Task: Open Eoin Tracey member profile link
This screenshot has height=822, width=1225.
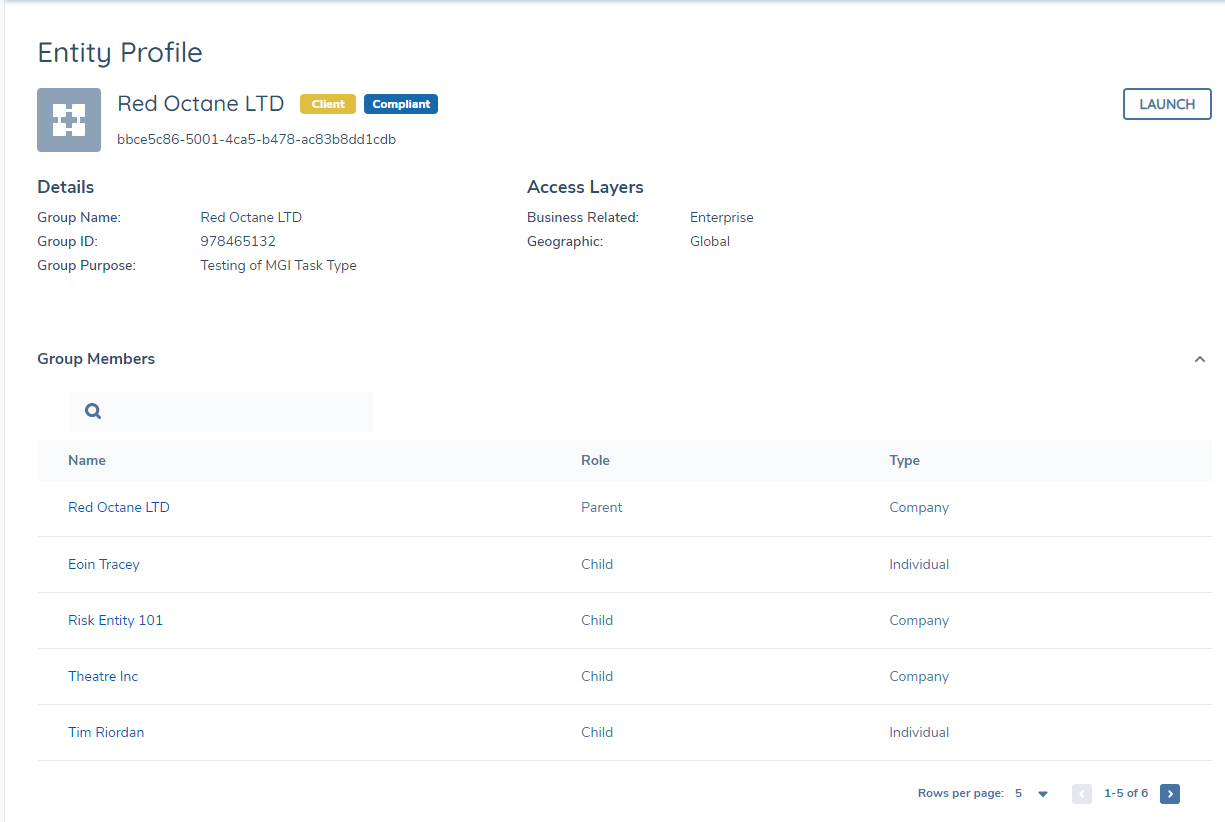Action: point(104,564)
